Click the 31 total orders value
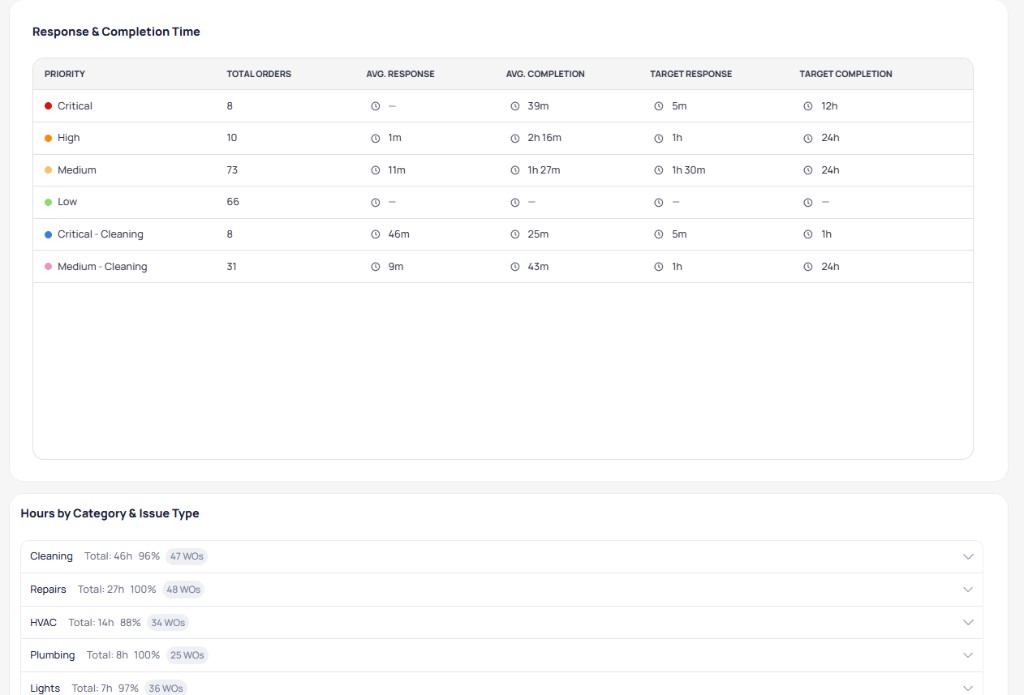This screenshot has height=695, width=1024. click(232, 267)
